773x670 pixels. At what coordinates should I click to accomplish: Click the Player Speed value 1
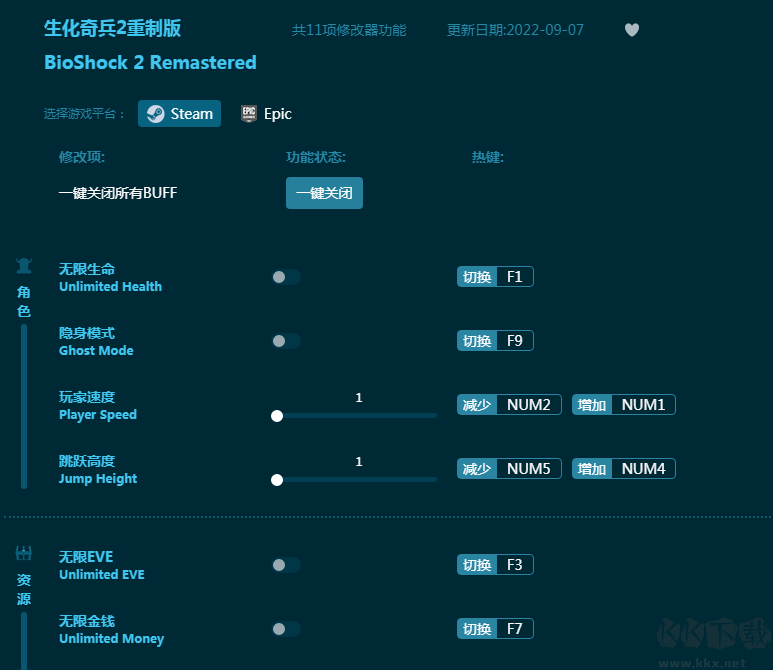pyautogui.click(x=359, y=398)
